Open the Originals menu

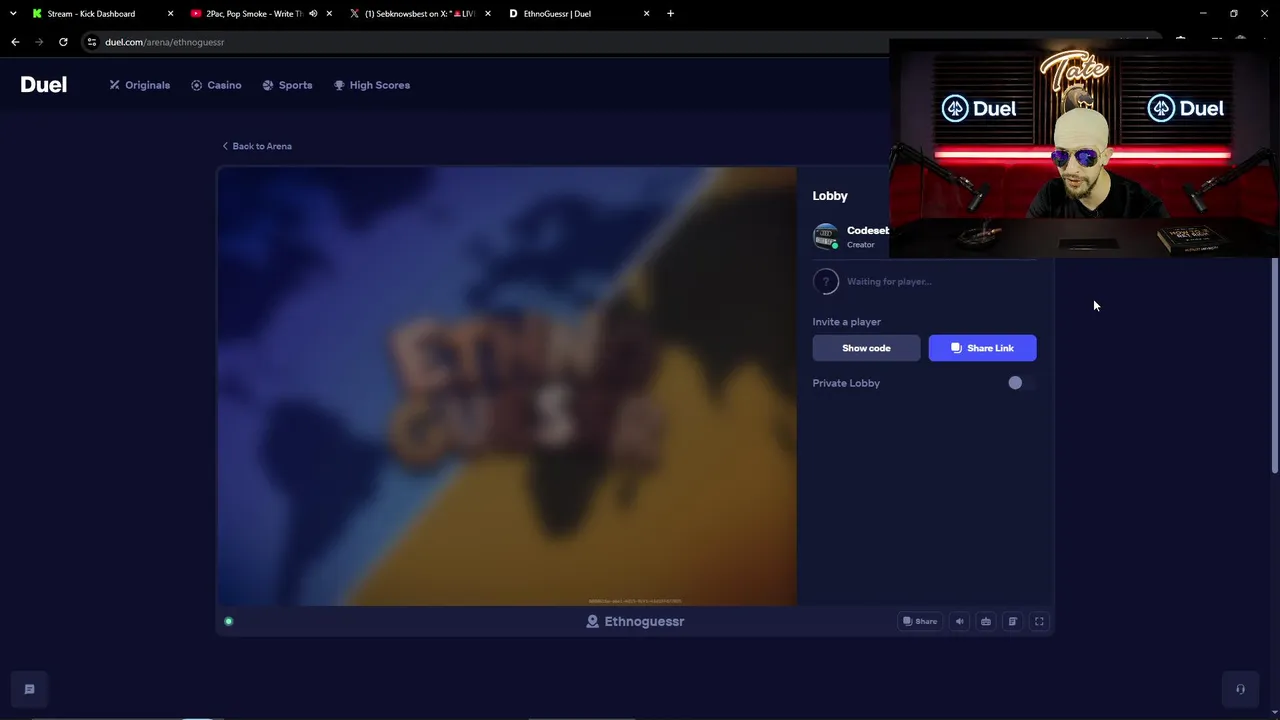pos(140,85)
